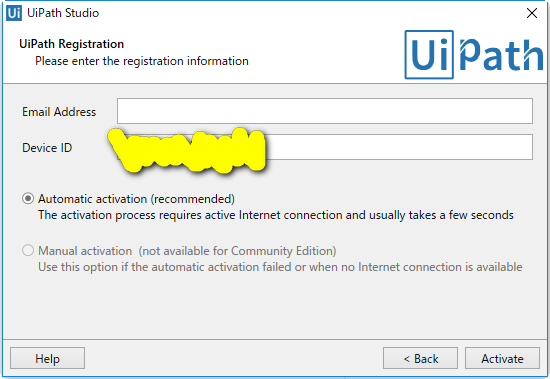This screenshot has height=379, width=550.
Task: Click the yellow highlighted Device ID value
Action: (x=186, y=150)
